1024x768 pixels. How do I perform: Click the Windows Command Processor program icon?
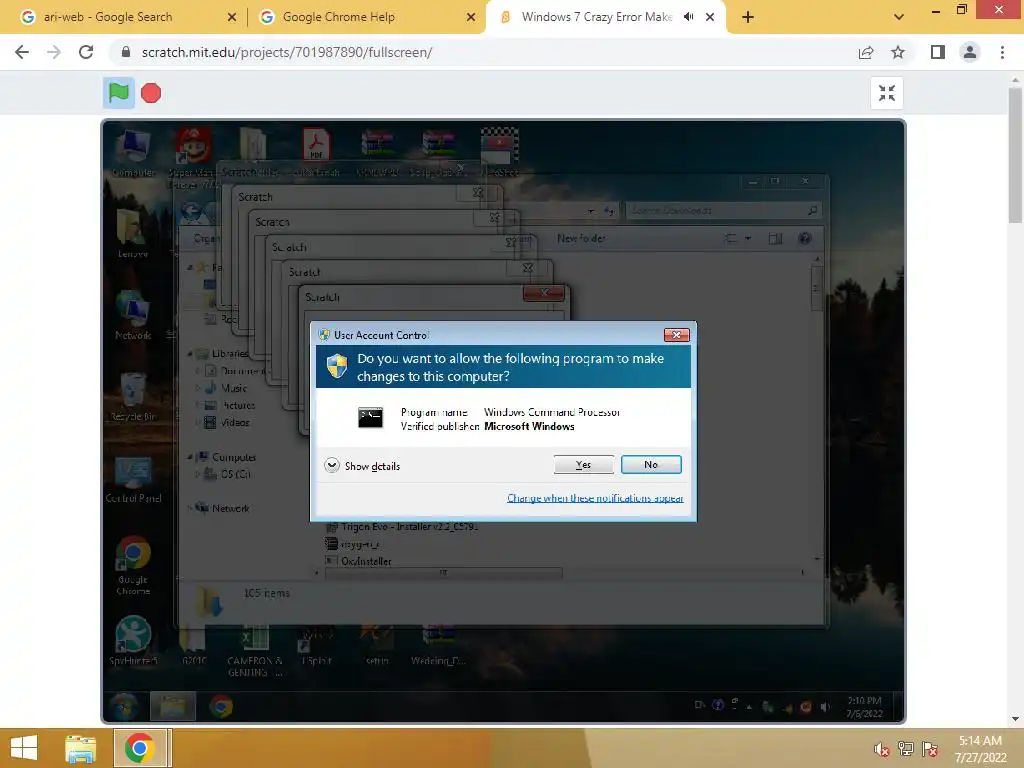point(370,418)
